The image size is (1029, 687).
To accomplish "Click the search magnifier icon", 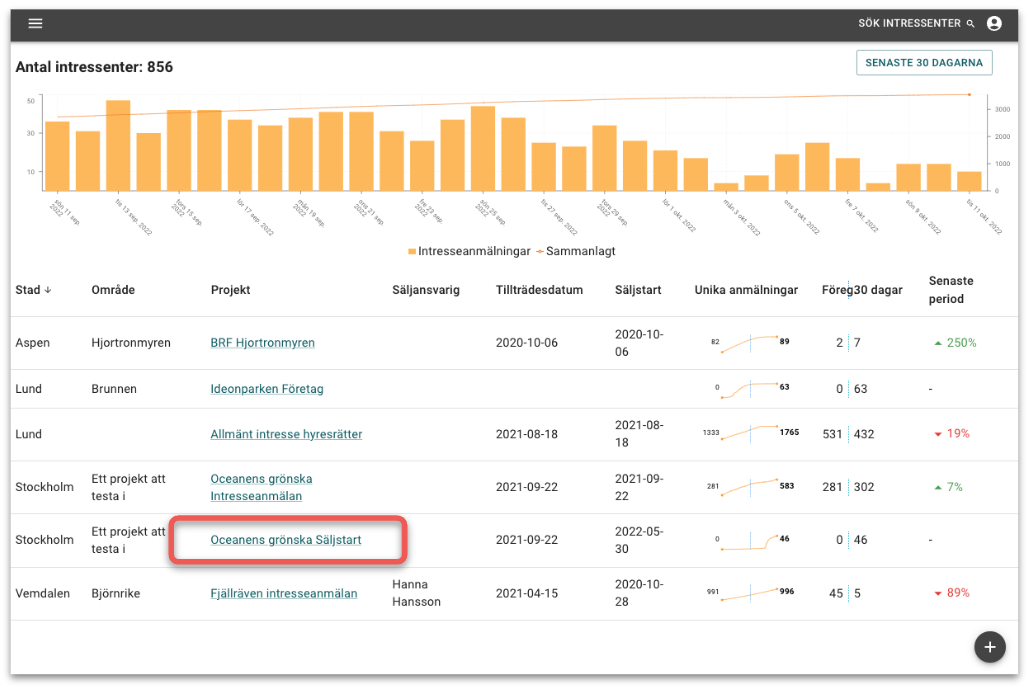I will pyautogui.click(x=970, y=23).
